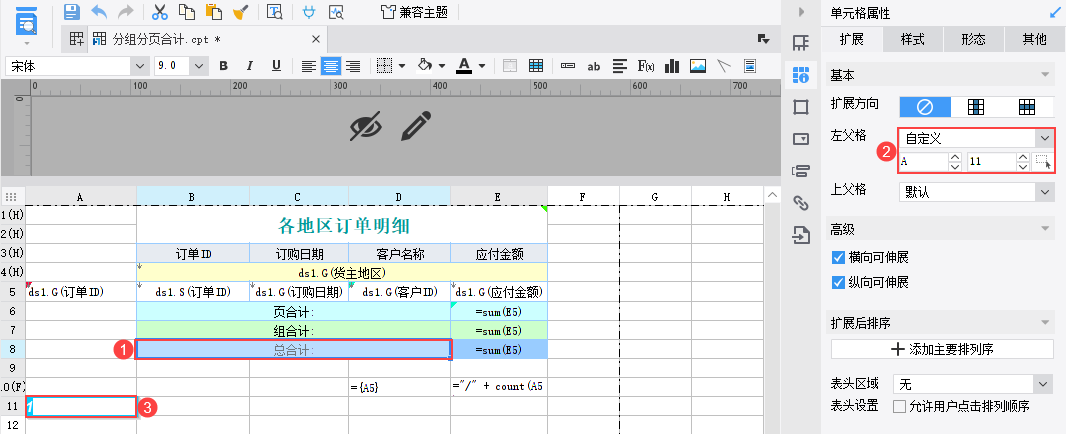Apply bold formatting
Viewport: 1066px width, 434px height.
point(223,66)
